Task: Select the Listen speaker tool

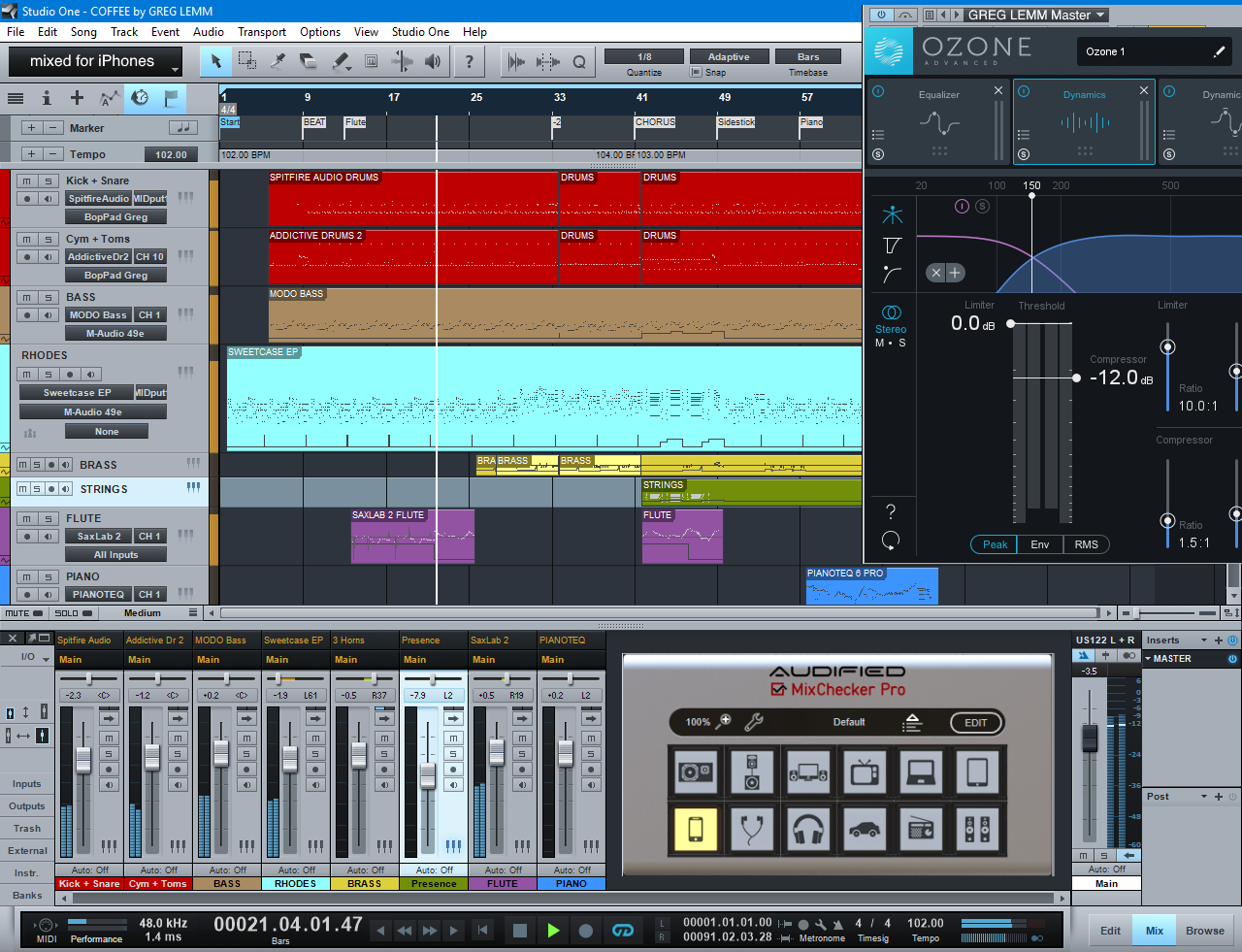Action: (433, 61)
